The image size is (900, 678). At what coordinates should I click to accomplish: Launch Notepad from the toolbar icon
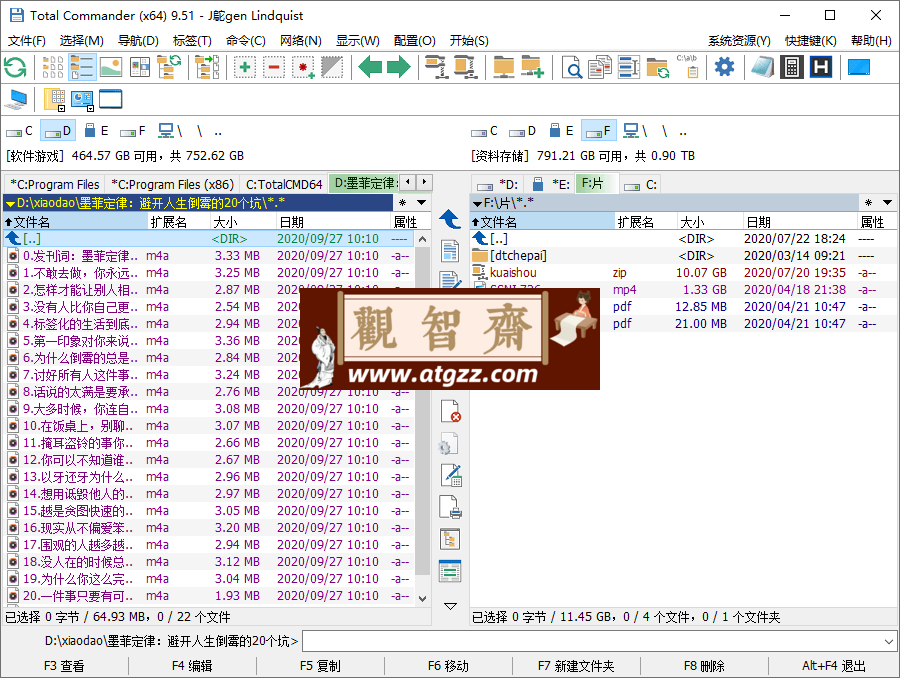(x=763, y=67)
